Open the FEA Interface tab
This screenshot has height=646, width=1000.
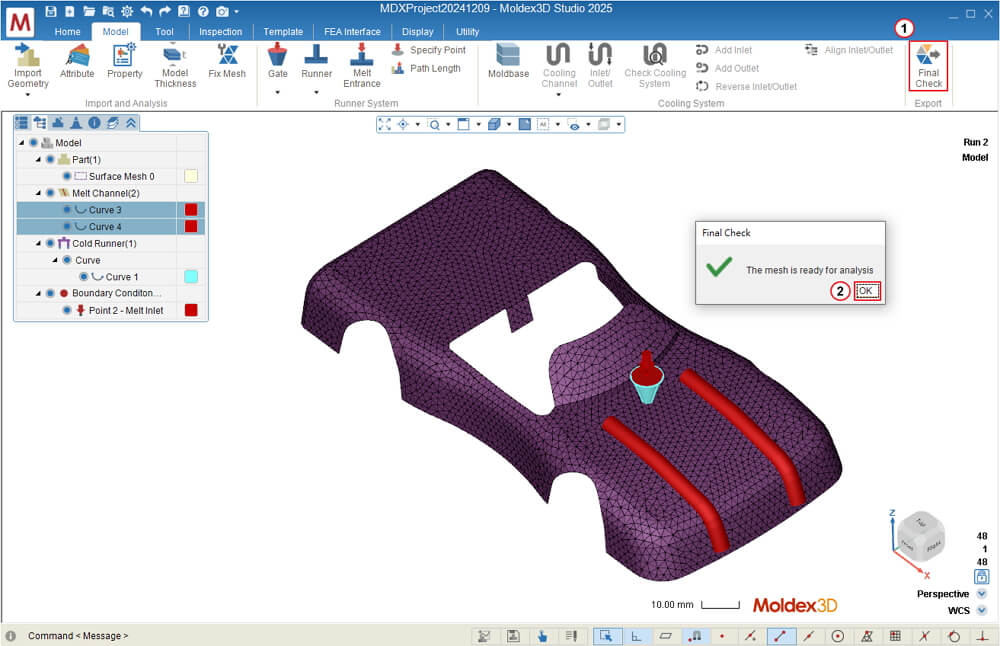(352, 32)
